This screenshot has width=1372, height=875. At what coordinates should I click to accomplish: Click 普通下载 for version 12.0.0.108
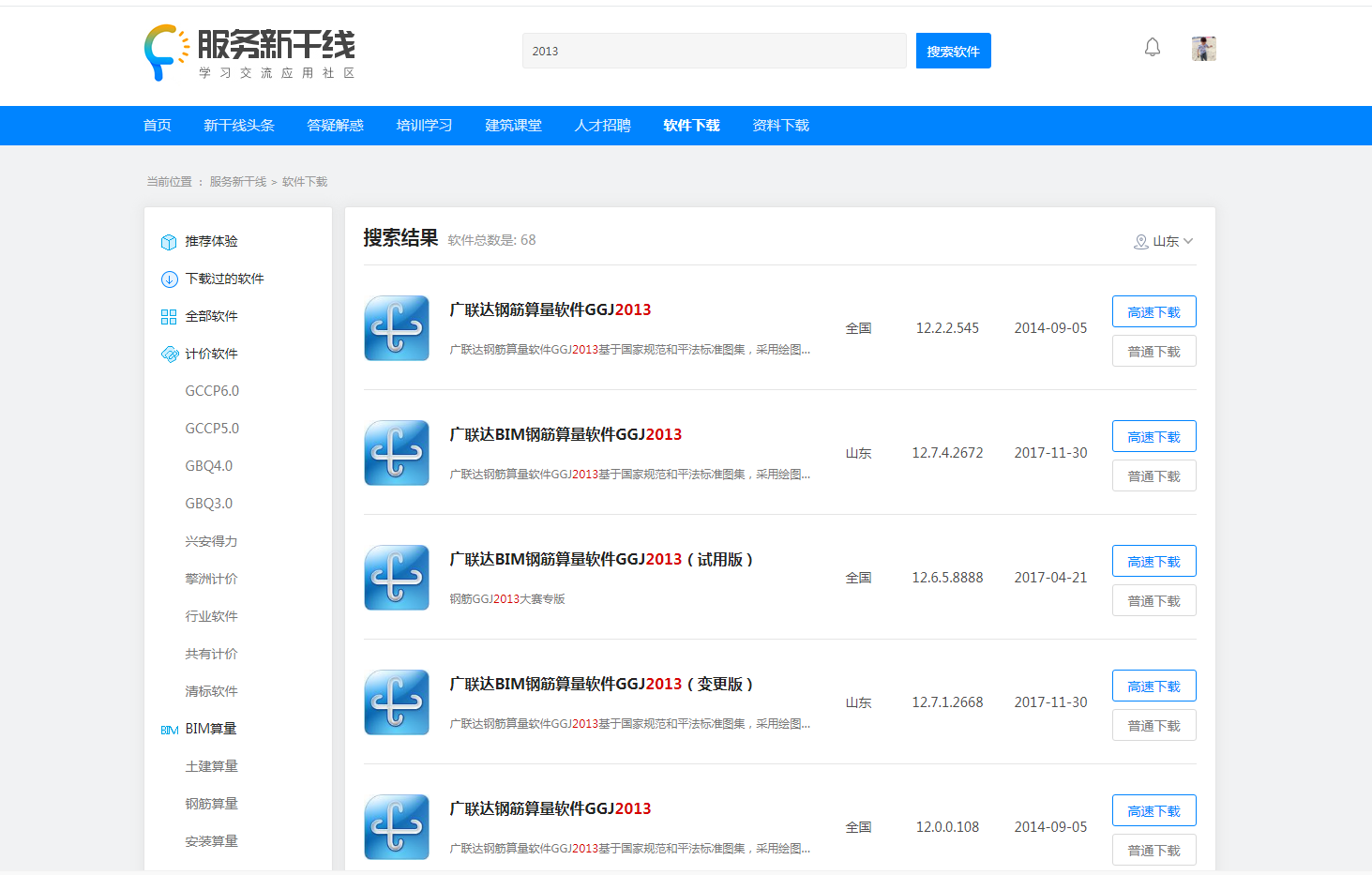tap(1154, 850)
